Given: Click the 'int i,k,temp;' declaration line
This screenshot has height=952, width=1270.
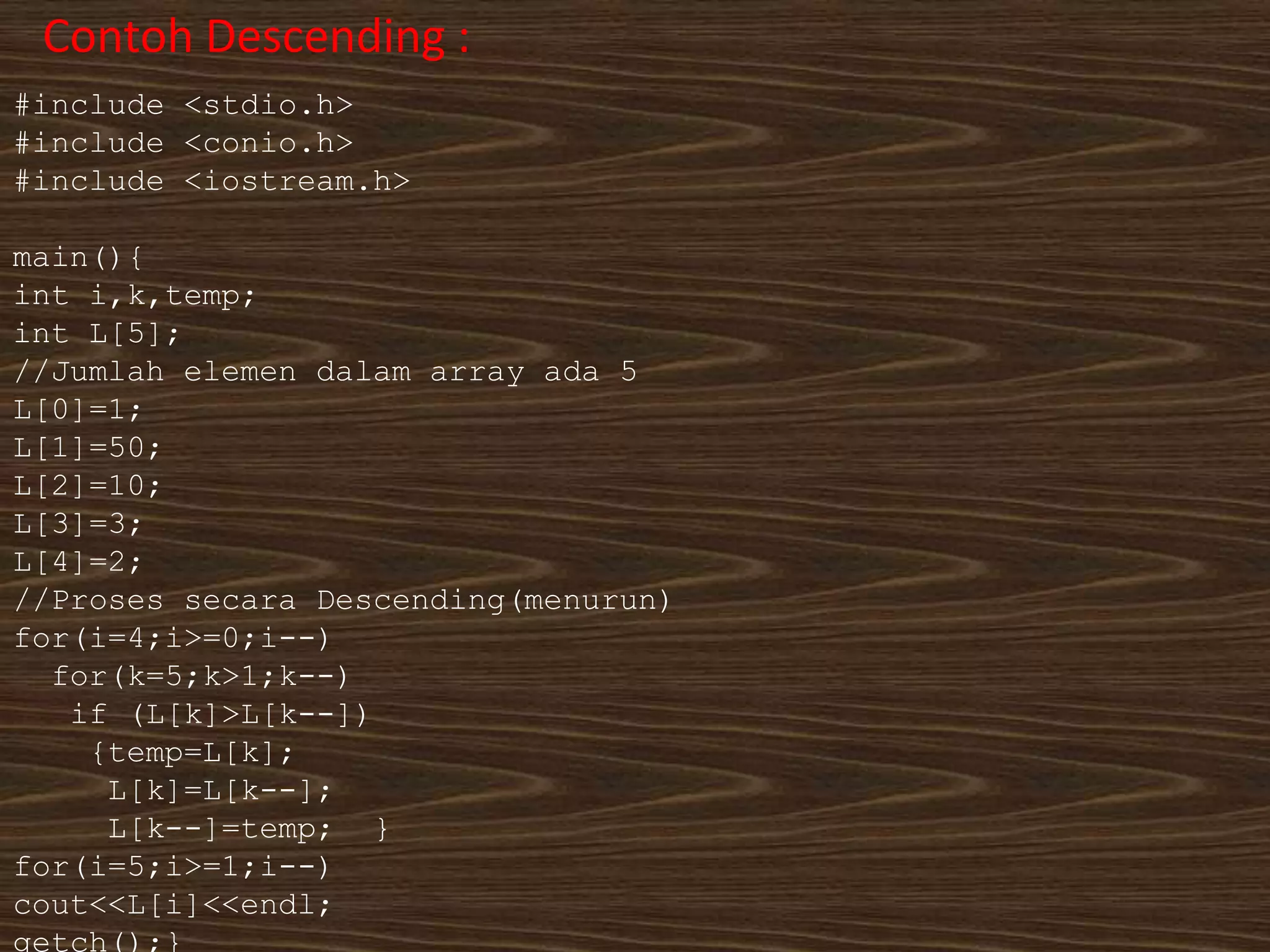Looking at the screenshot, I should tap(134, 296).
